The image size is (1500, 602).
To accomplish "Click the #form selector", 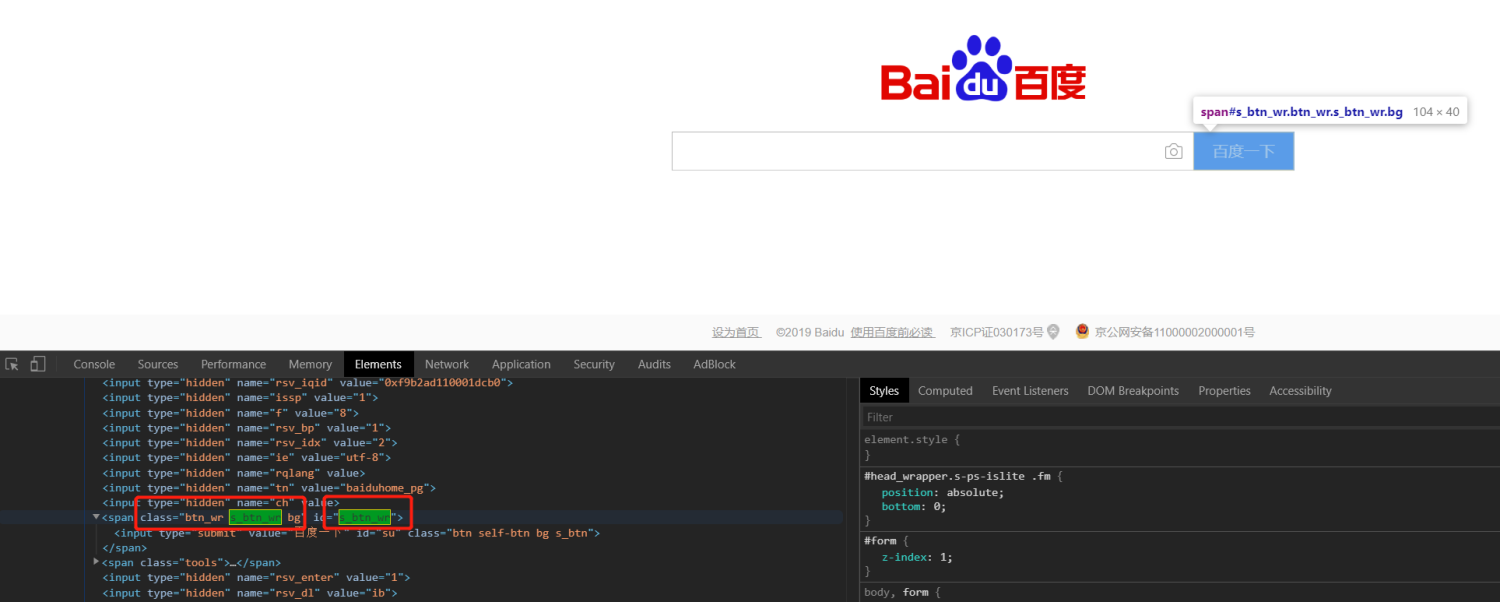I will click(881, 541).
